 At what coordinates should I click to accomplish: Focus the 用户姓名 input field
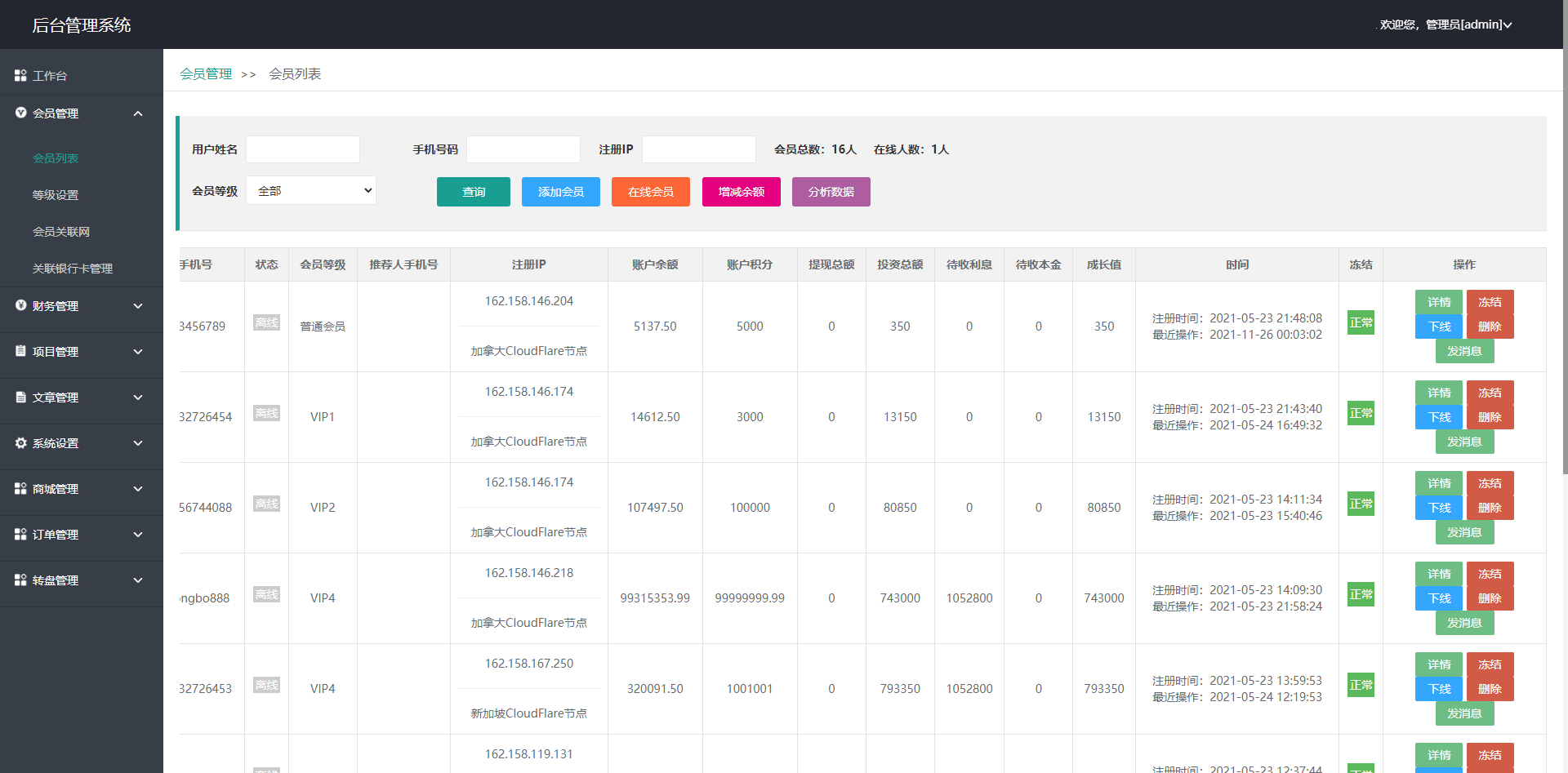[x=303, y=149]
